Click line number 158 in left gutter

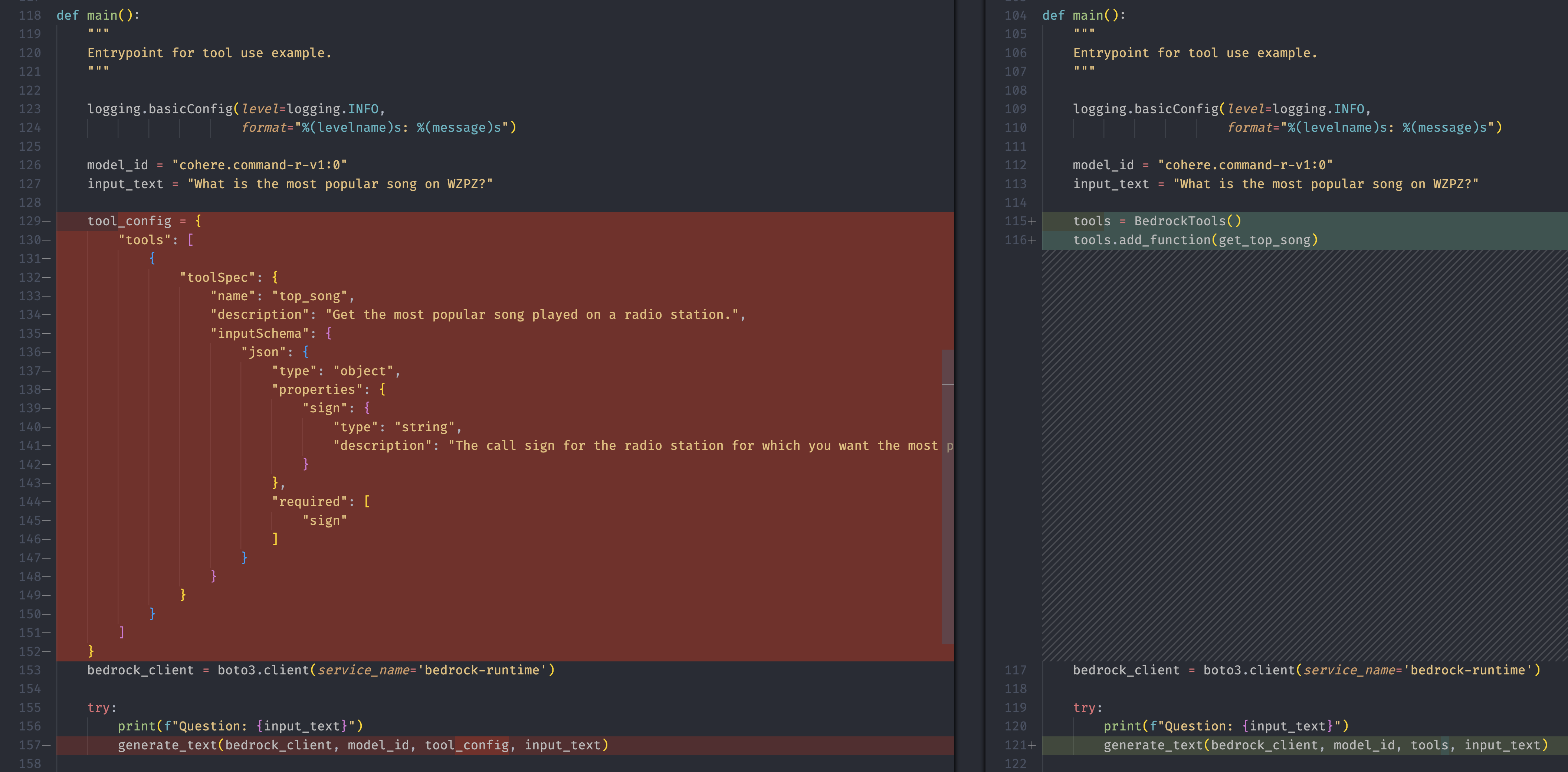30,763
